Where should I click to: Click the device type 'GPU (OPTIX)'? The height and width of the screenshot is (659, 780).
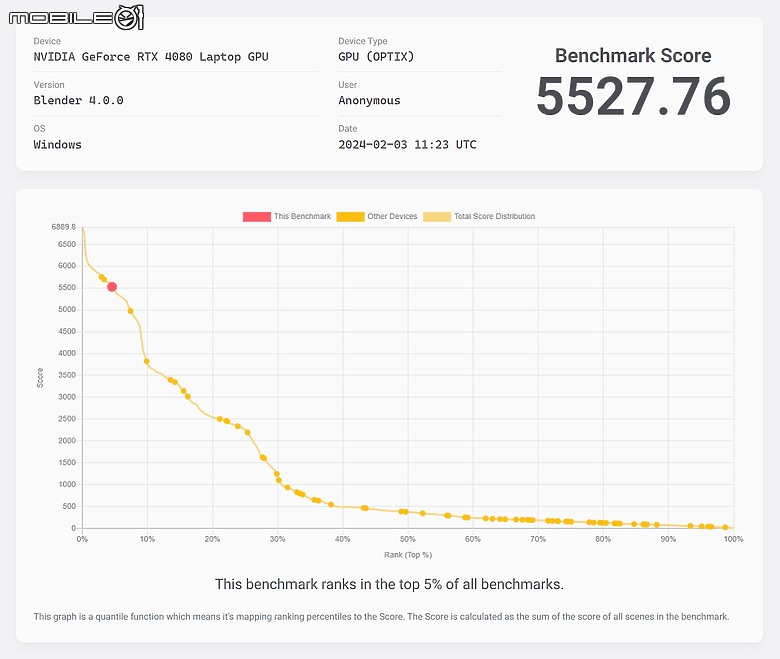coord(376,57)
